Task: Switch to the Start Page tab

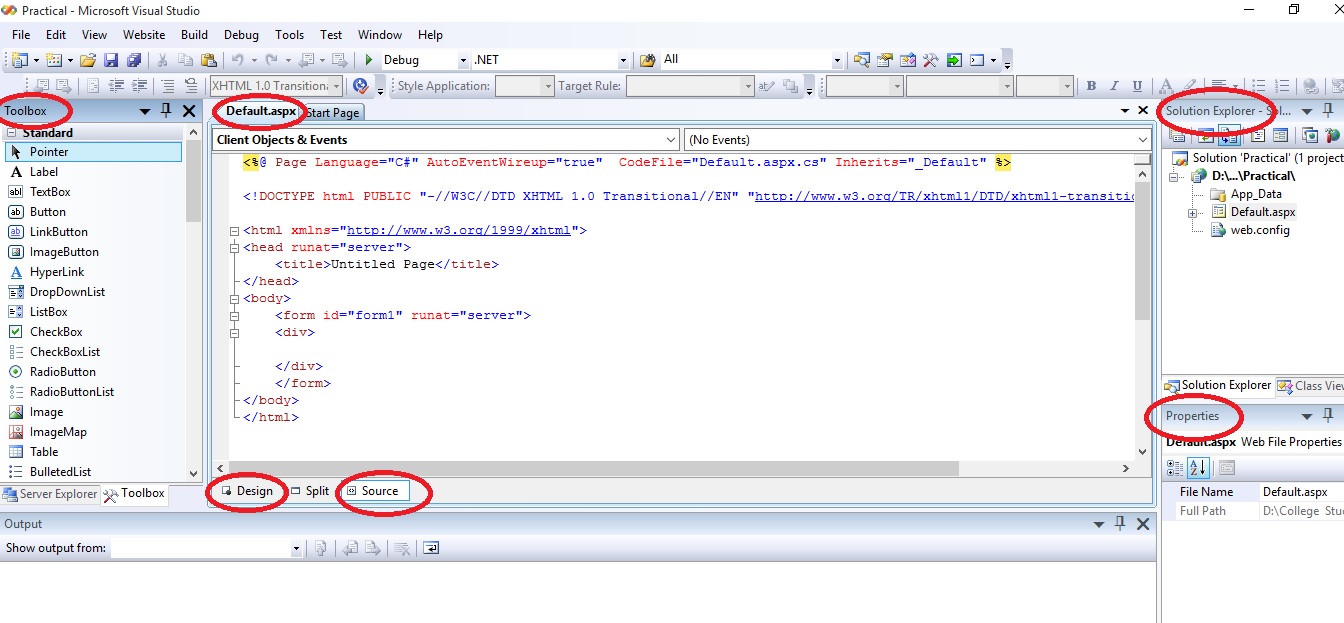Action: tap(332, 113)
